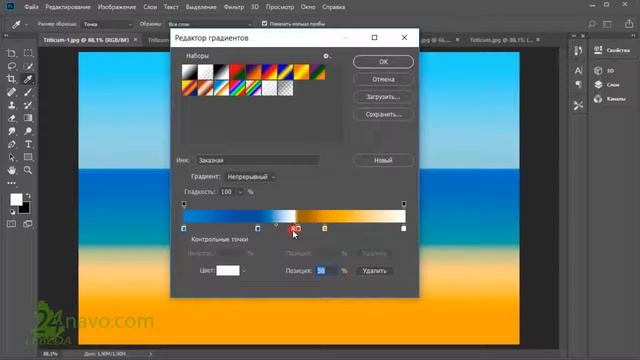Select the left opacity stop above gradient bar
640x360 pixels.
click(184, 204)
